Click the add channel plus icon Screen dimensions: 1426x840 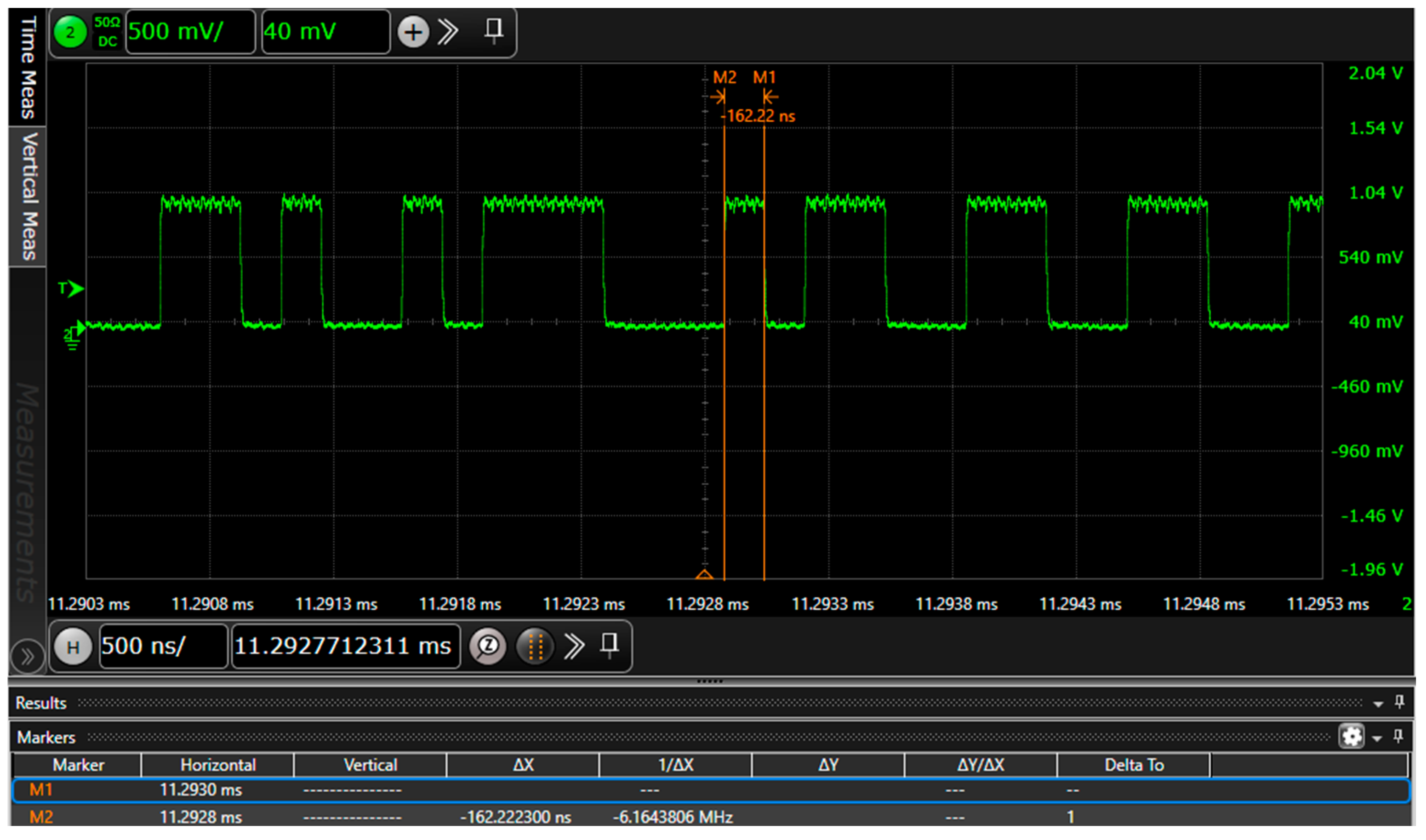tap(414, 32)
